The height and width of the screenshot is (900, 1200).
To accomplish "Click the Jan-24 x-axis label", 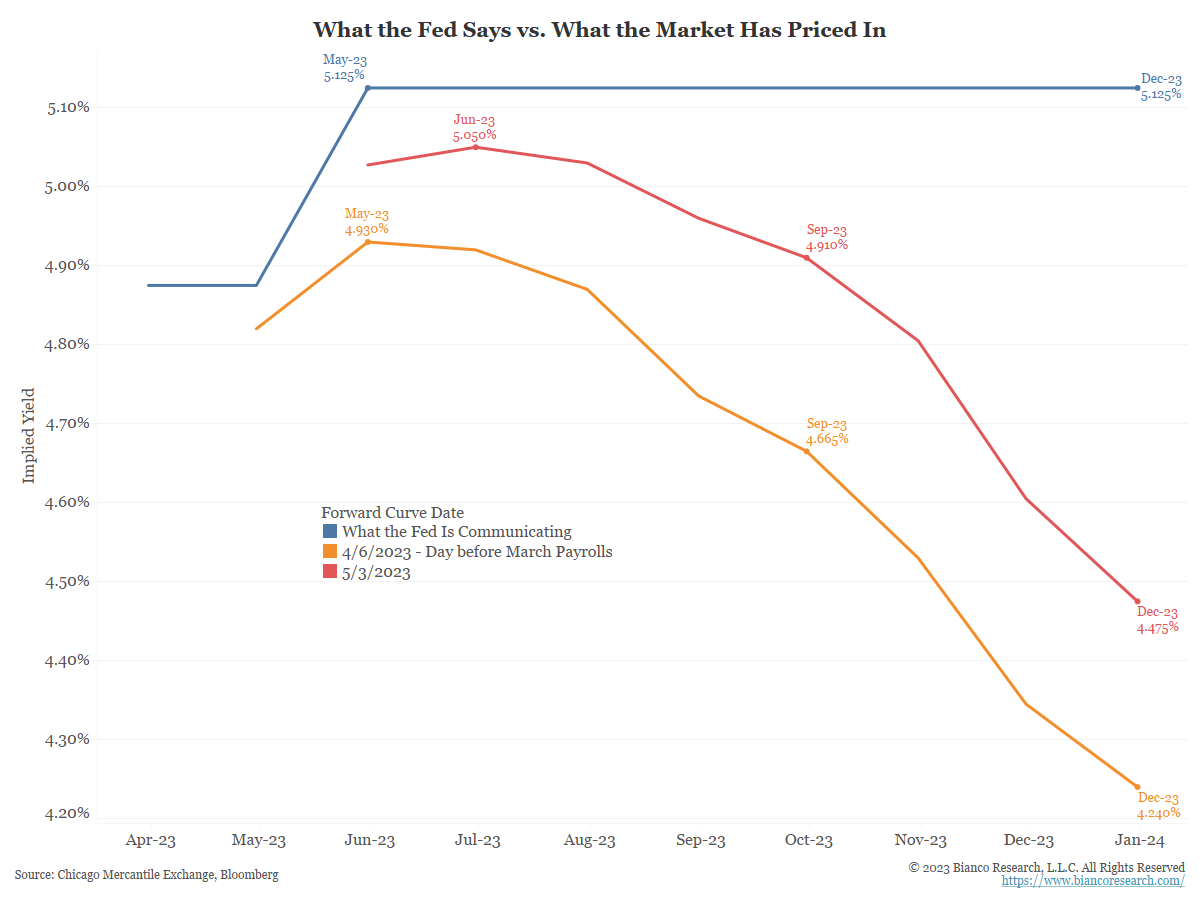I will click(x=1138, y=840).
